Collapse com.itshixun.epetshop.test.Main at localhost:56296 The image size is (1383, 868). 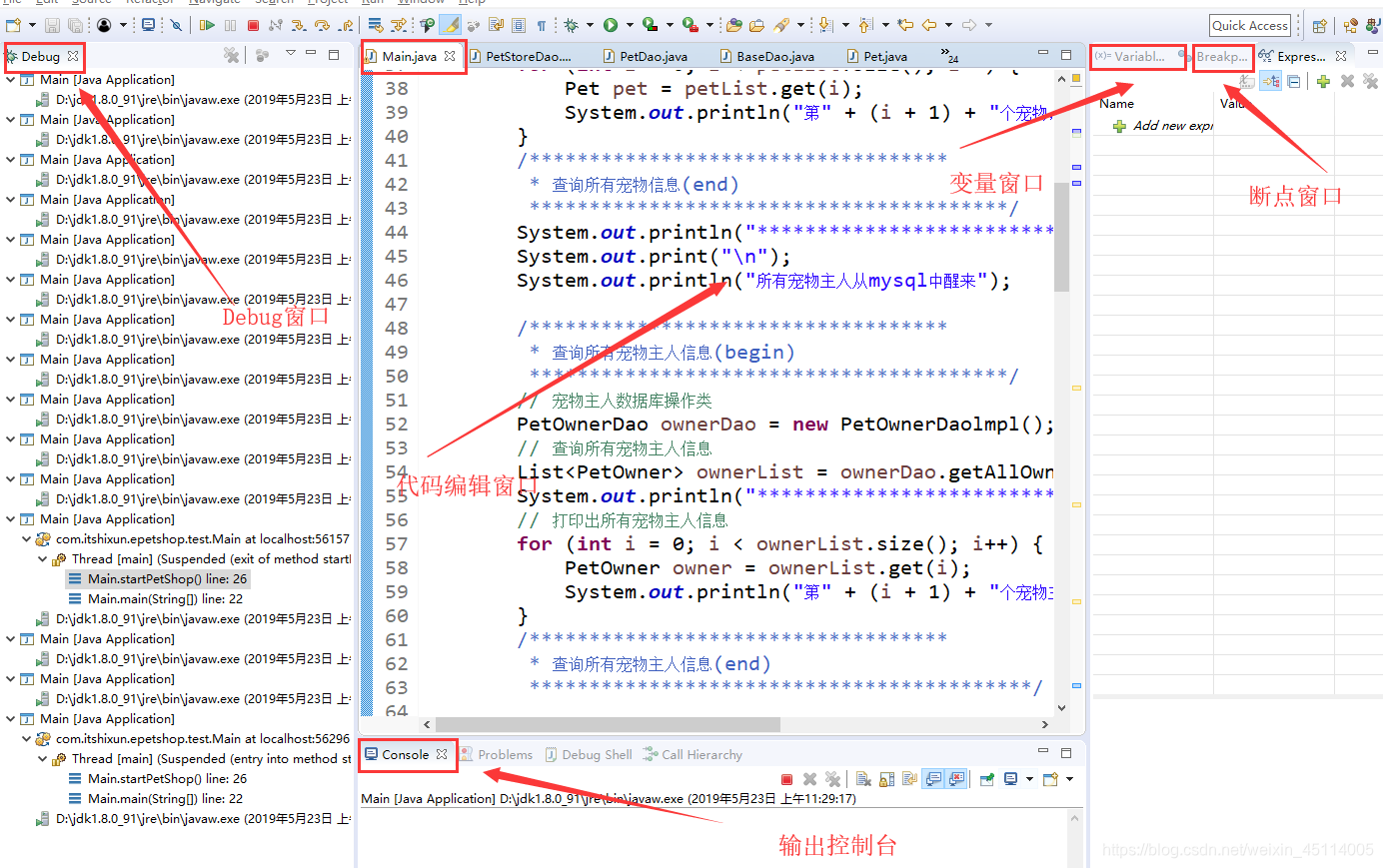27,738
